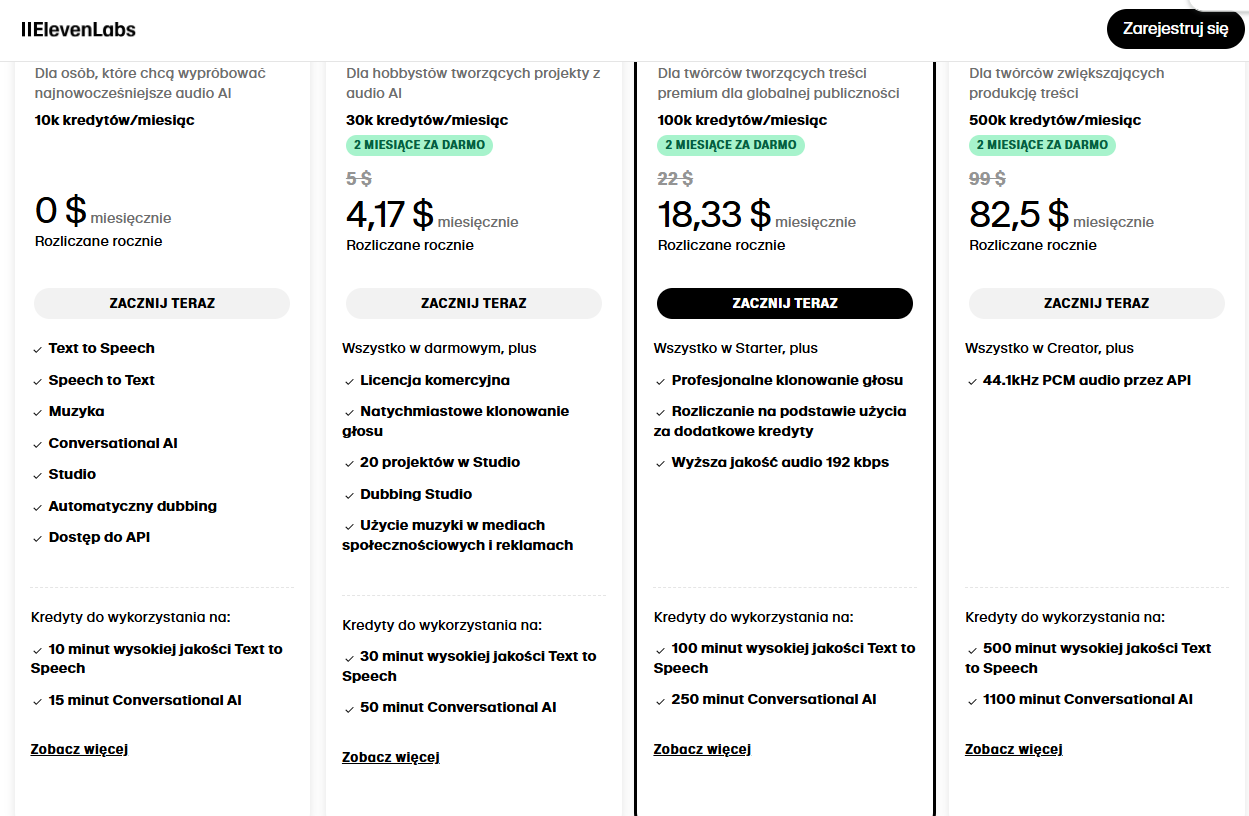Start the free plan with ZACZNIJ TERAZ
Viewport: 1249px width, 816px height.
coord(162,303)
